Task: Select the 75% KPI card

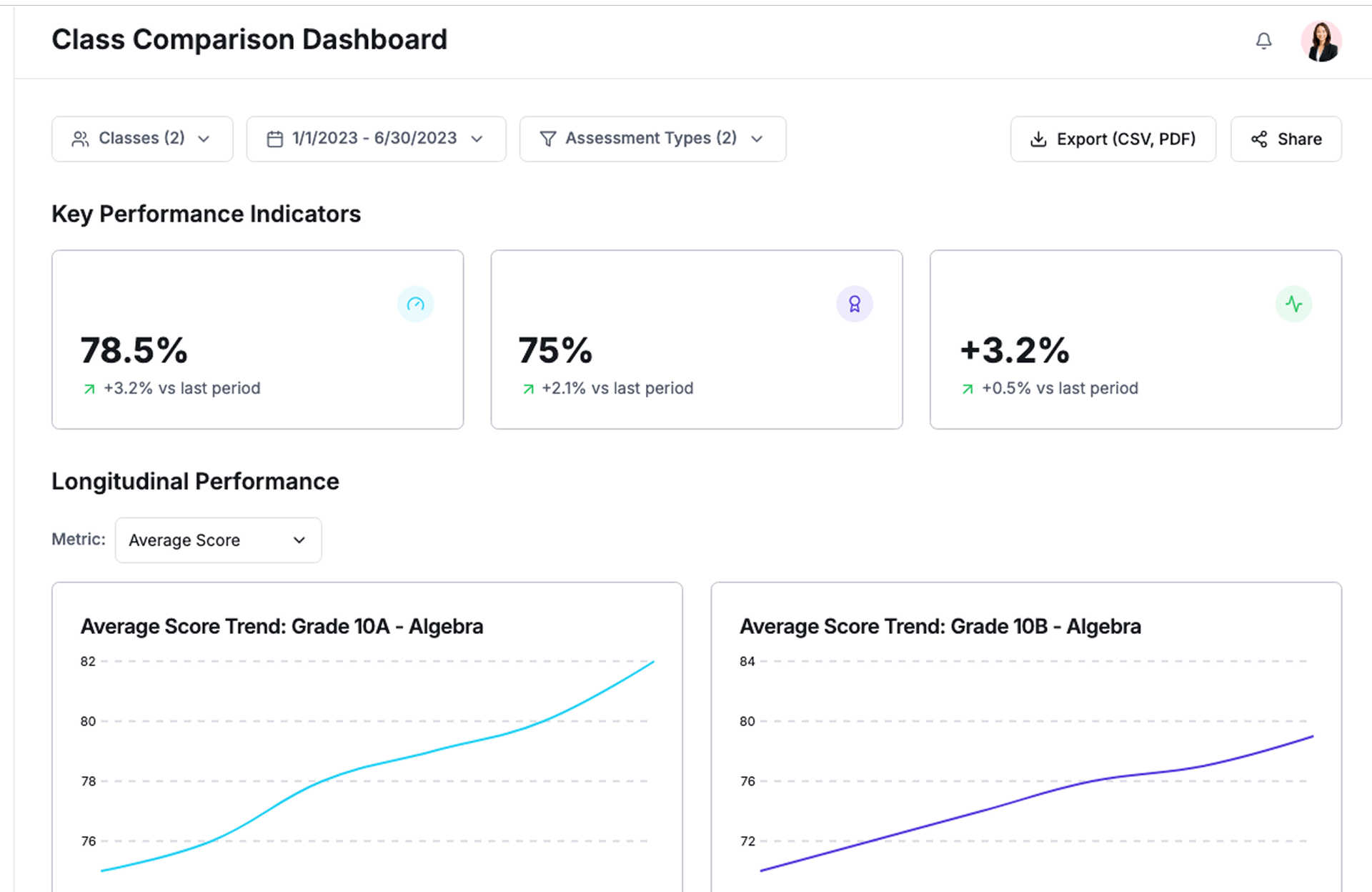Action: (x=696, y=340)
